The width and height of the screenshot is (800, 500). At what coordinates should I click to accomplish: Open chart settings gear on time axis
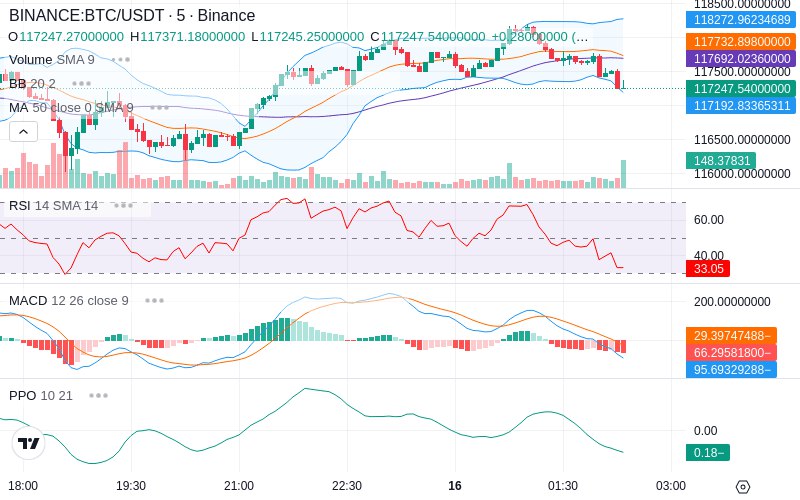743,487
